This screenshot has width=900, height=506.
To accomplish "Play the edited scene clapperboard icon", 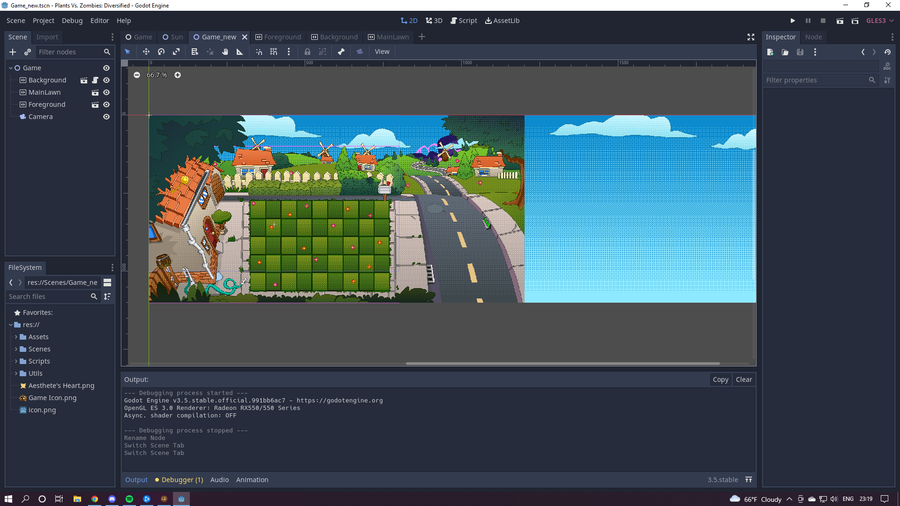I will 840,21.
